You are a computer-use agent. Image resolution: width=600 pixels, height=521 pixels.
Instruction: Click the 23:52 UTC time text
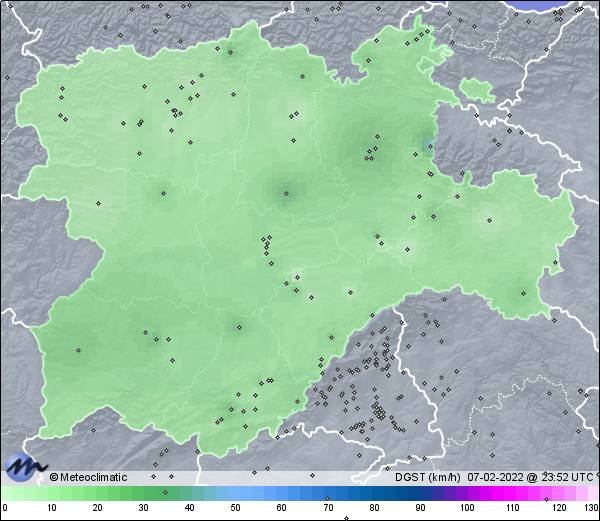567,477
